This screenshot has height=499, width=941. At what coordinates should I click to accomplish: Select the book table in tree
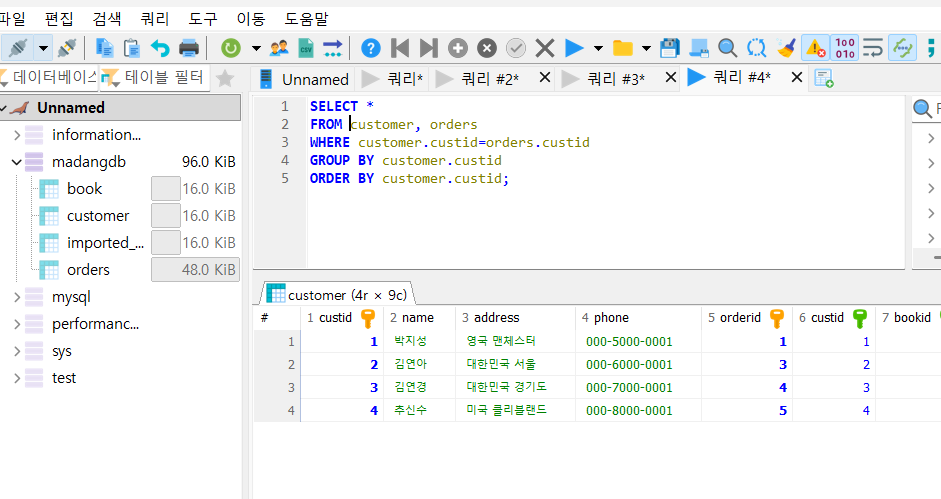click(x=85, y=189)
